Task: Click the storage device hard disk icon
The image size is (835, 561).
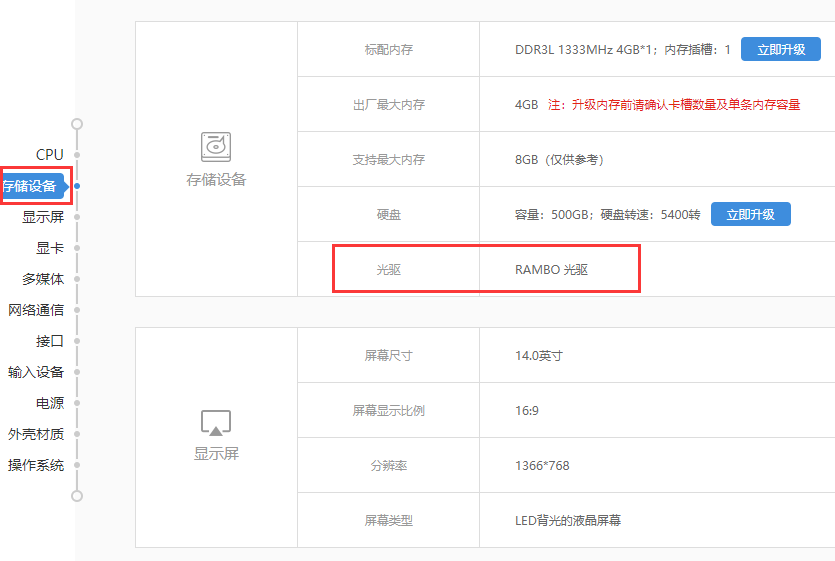Action: (216, 147)
